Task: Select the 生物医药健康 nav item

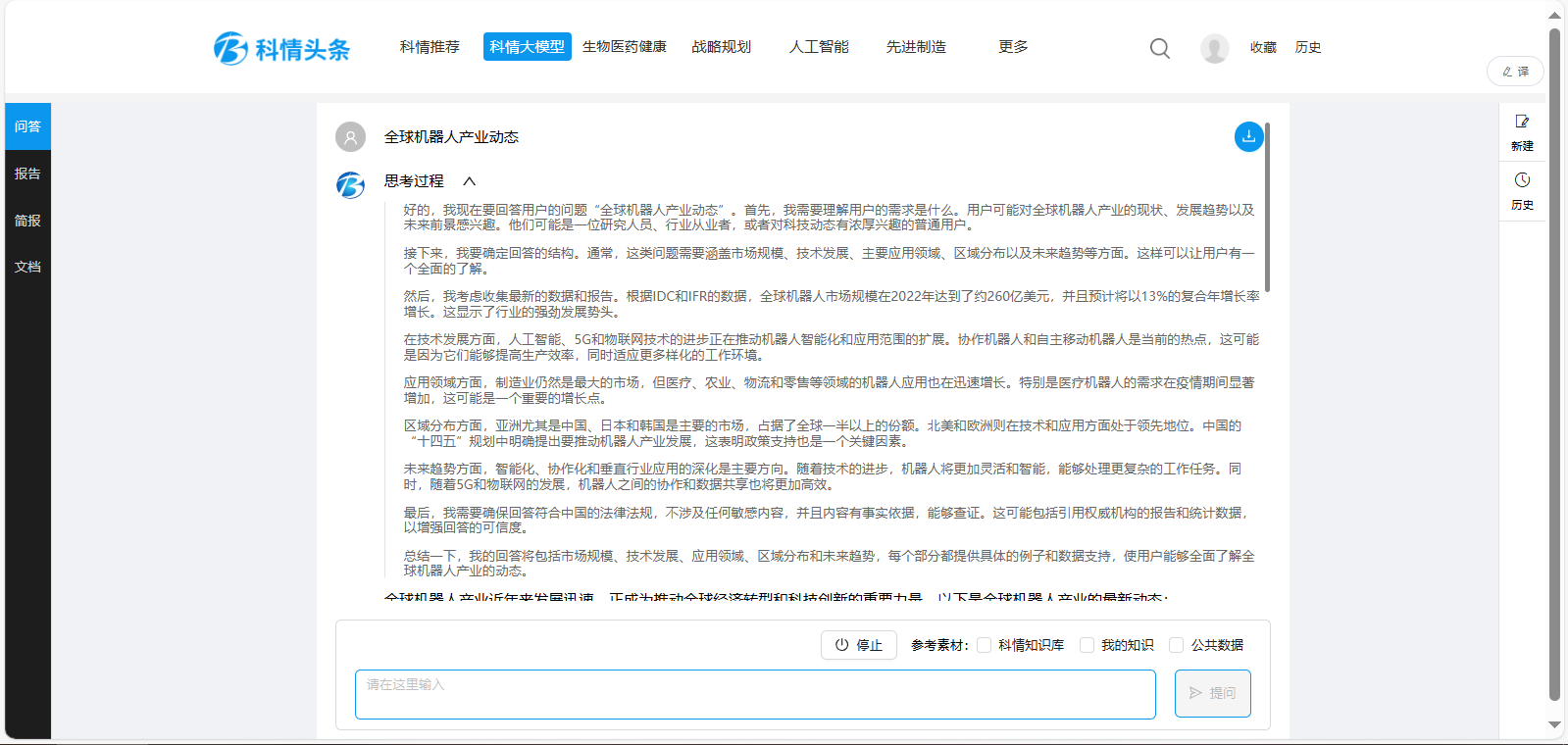Action: click(624, 47)
